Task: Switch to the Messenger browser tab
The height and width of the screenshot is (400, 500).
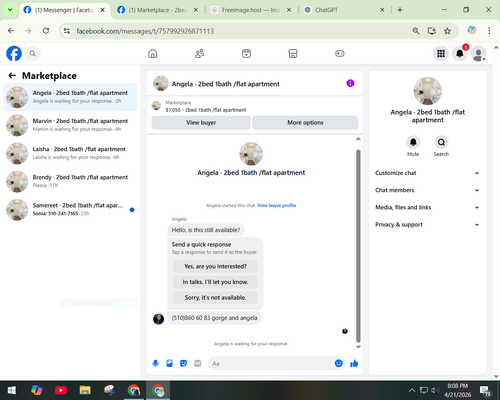Action: tap(64, 10)
